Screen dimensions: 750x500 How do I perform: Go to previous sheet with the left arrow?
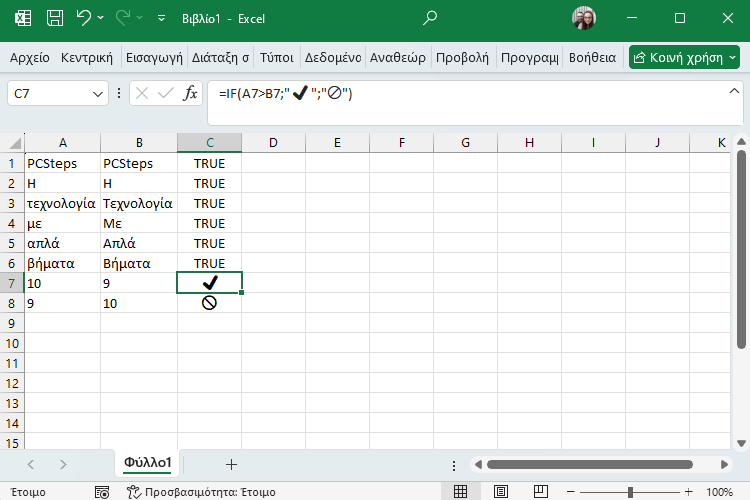[31, 464]
